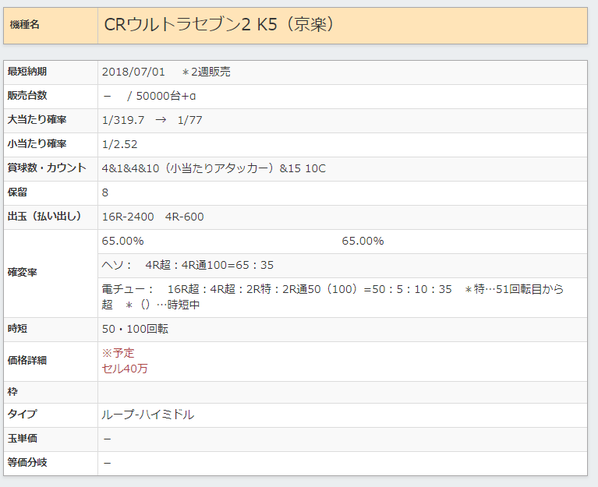Click the red セル40万 price text
The height and width of the screenshot is (487, 598).
tap(124, 368)
